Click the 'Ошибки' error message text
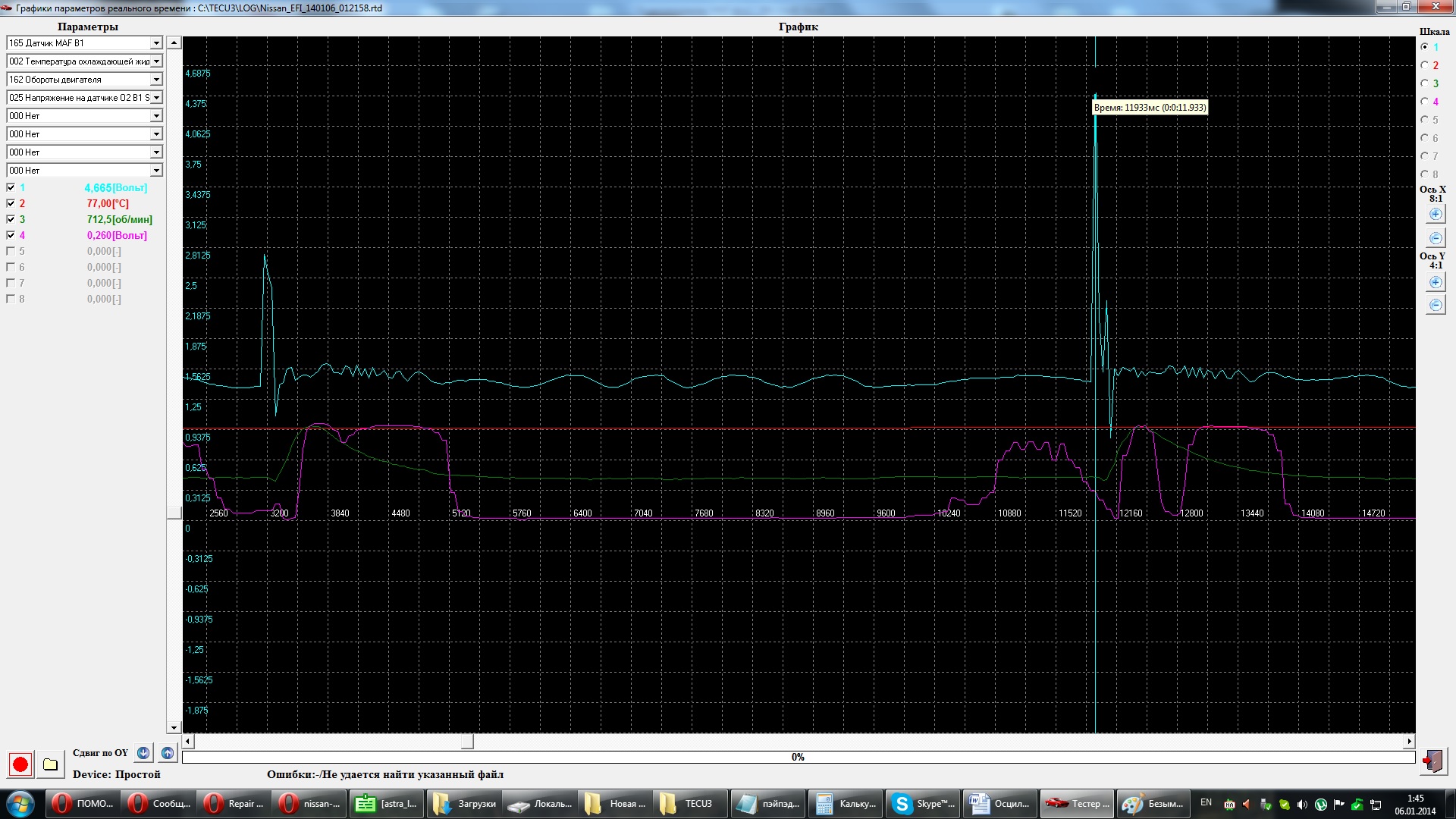This screenshot has height=819, width=1456. point(385,774)
